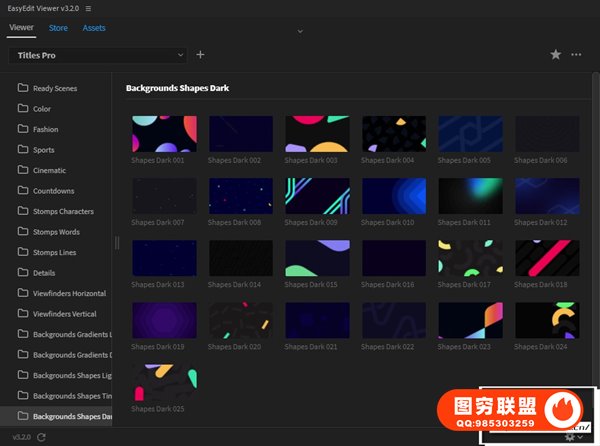Click the sidebar resize divider handle
This screenshot has width=600, height=446.
point(116,242)
